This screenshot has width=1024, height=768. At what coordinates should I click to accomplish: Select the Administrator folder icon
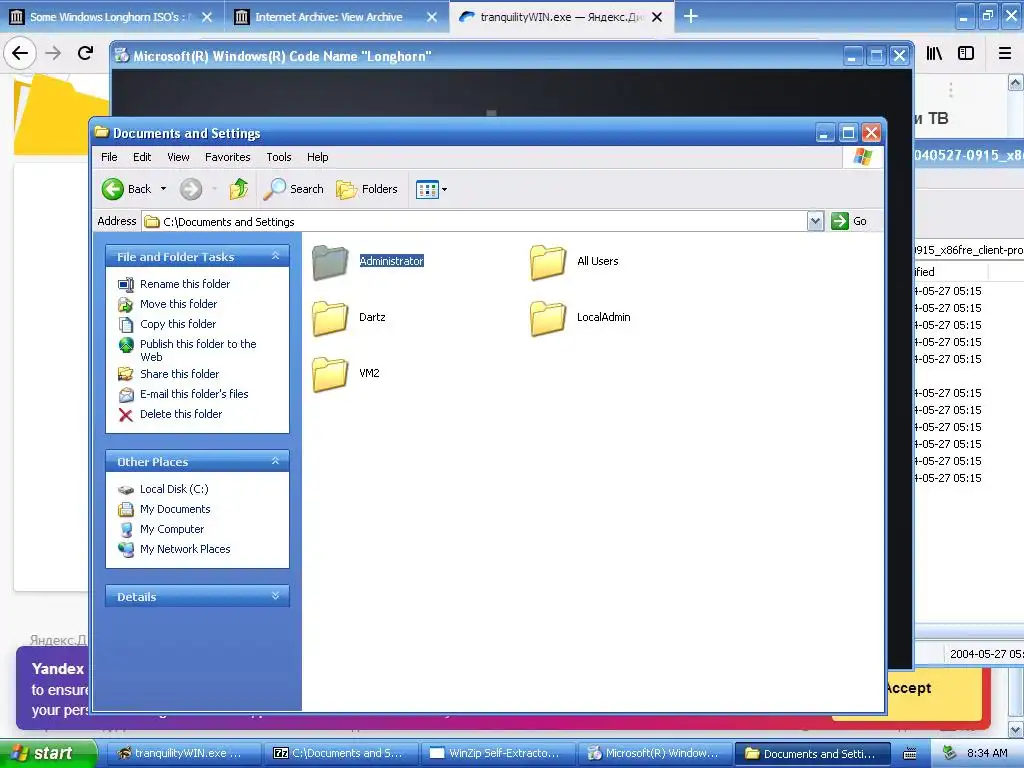(x=330, y=262)
